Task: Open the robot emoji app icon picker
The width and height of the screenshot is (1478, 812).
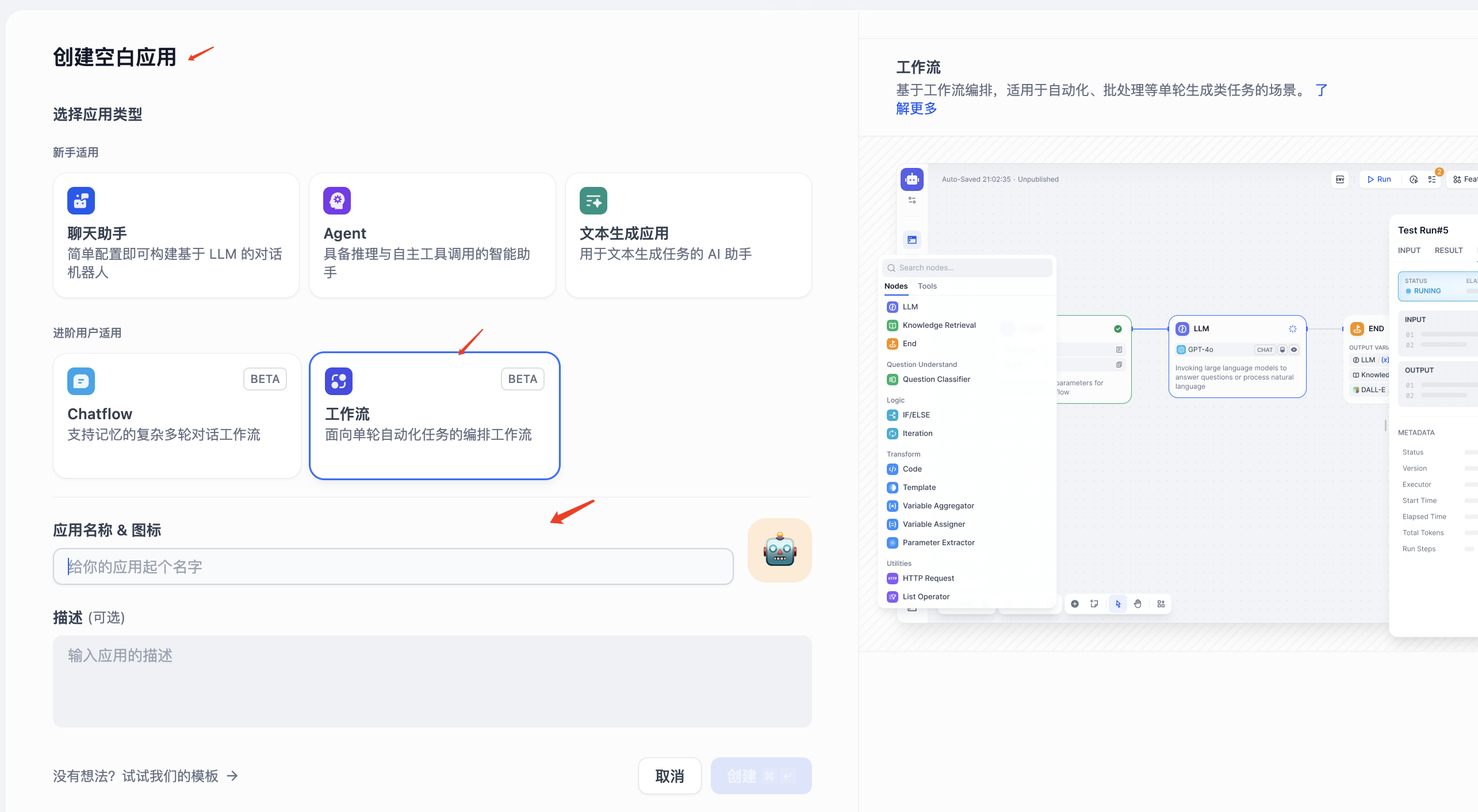Action: point(779,550)
